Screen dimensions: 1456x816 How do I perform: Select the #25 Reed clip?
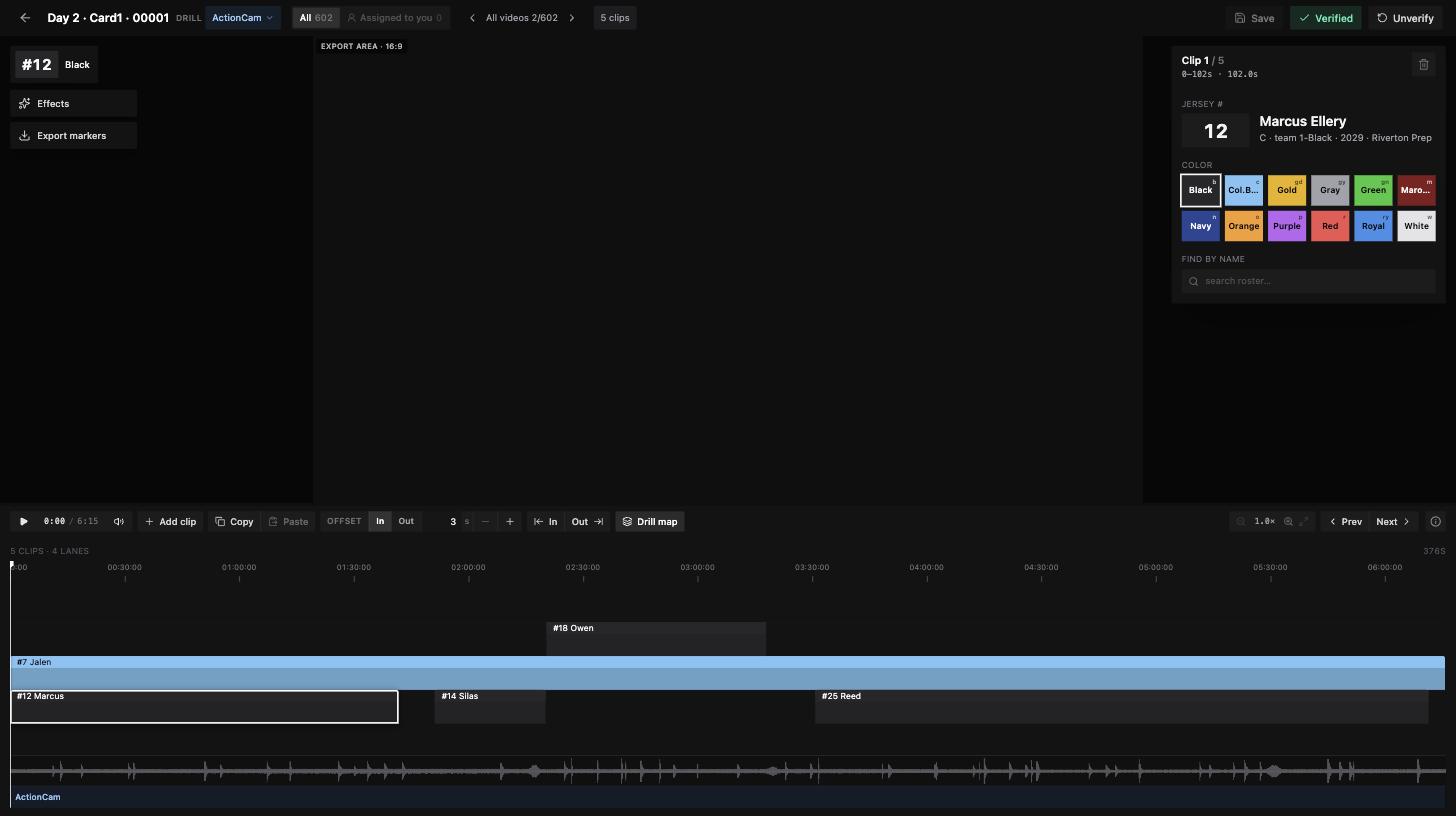tap(1122, 706)
